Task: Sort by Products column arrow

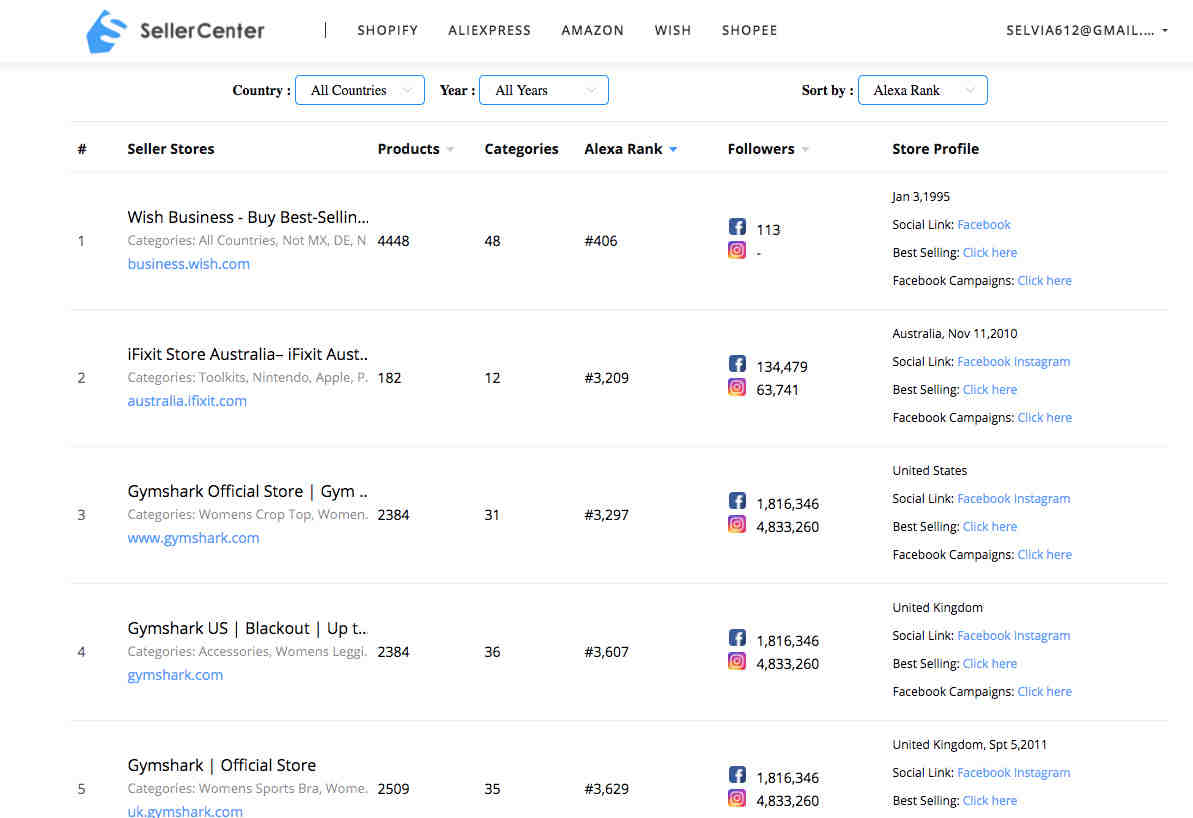Action: [450, 150]
